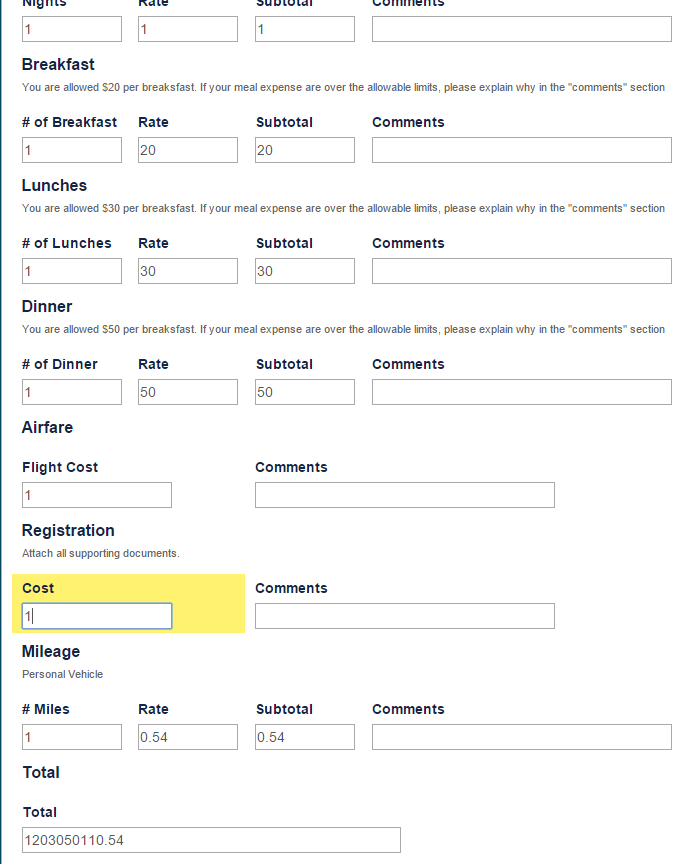The height and width of the screenshot is (864, 688).
Task: Focus the Dinner Comments box
Action: click(x=521, y=392)
